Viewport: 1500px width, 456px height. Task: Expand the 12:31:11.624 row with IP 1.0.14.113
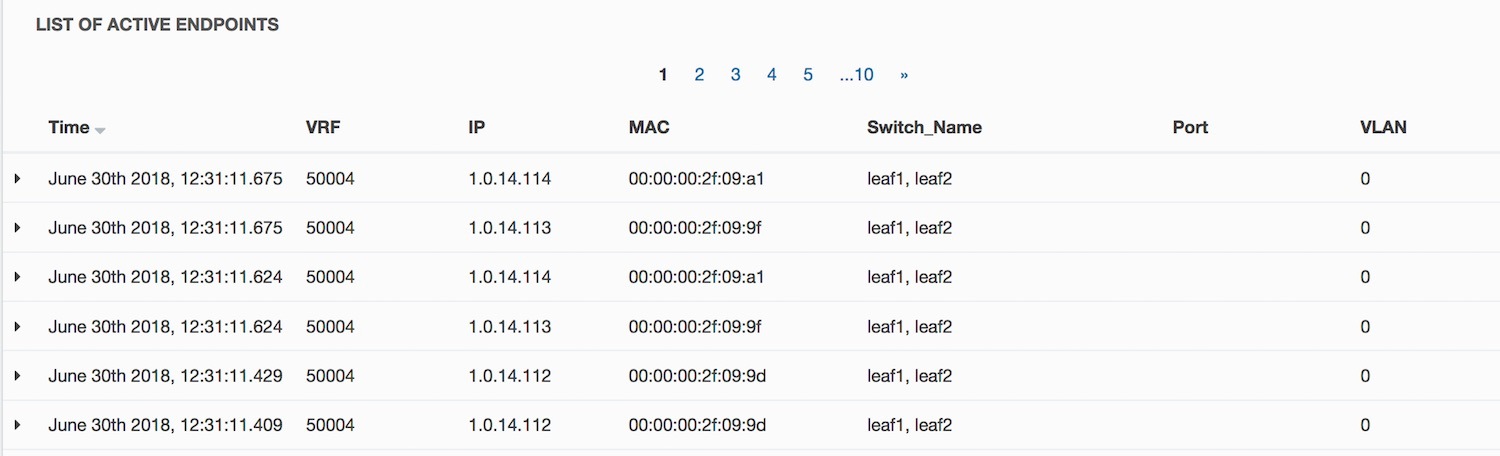pos(17,327)
